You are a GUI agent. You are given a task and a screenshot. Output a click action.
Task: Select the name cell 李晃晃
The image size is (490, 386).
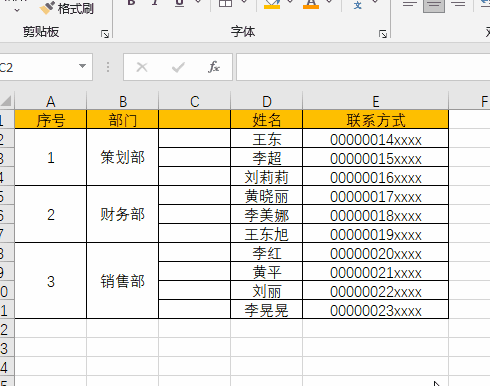(x=267, y=309)
